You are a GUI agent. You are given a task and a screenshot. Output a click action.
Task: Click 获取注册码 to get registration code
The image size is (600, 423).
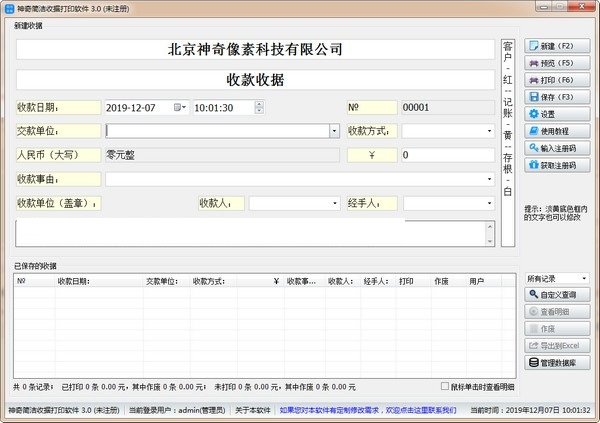[x=557, y=165]
